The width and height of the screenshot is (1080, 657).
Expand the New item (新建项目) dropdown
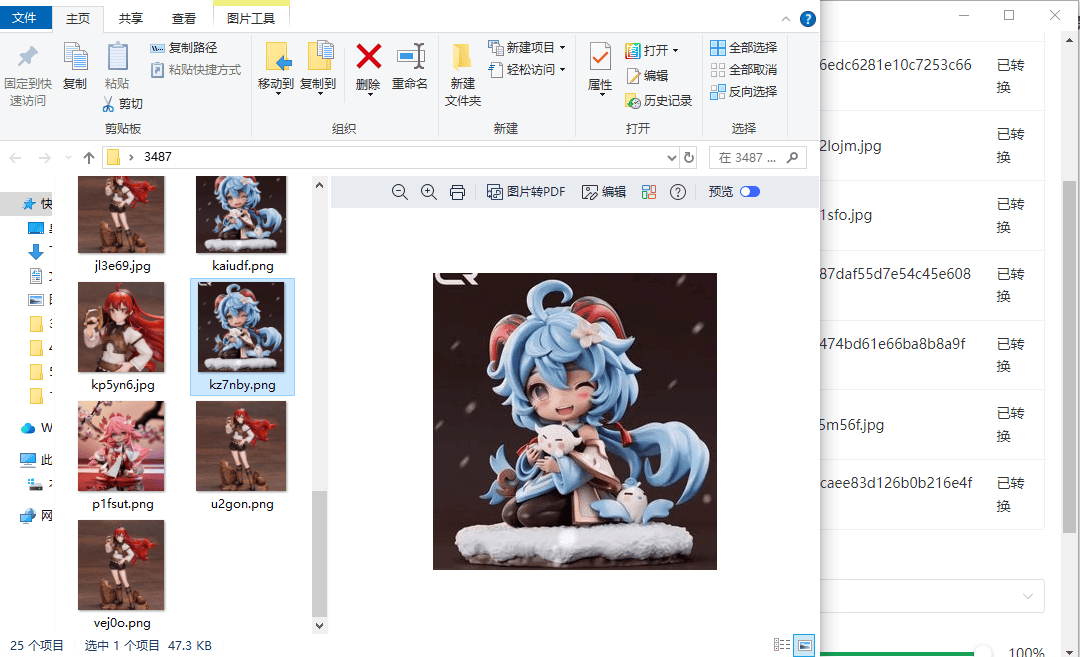pyautogui.click(x=563, y=48)
